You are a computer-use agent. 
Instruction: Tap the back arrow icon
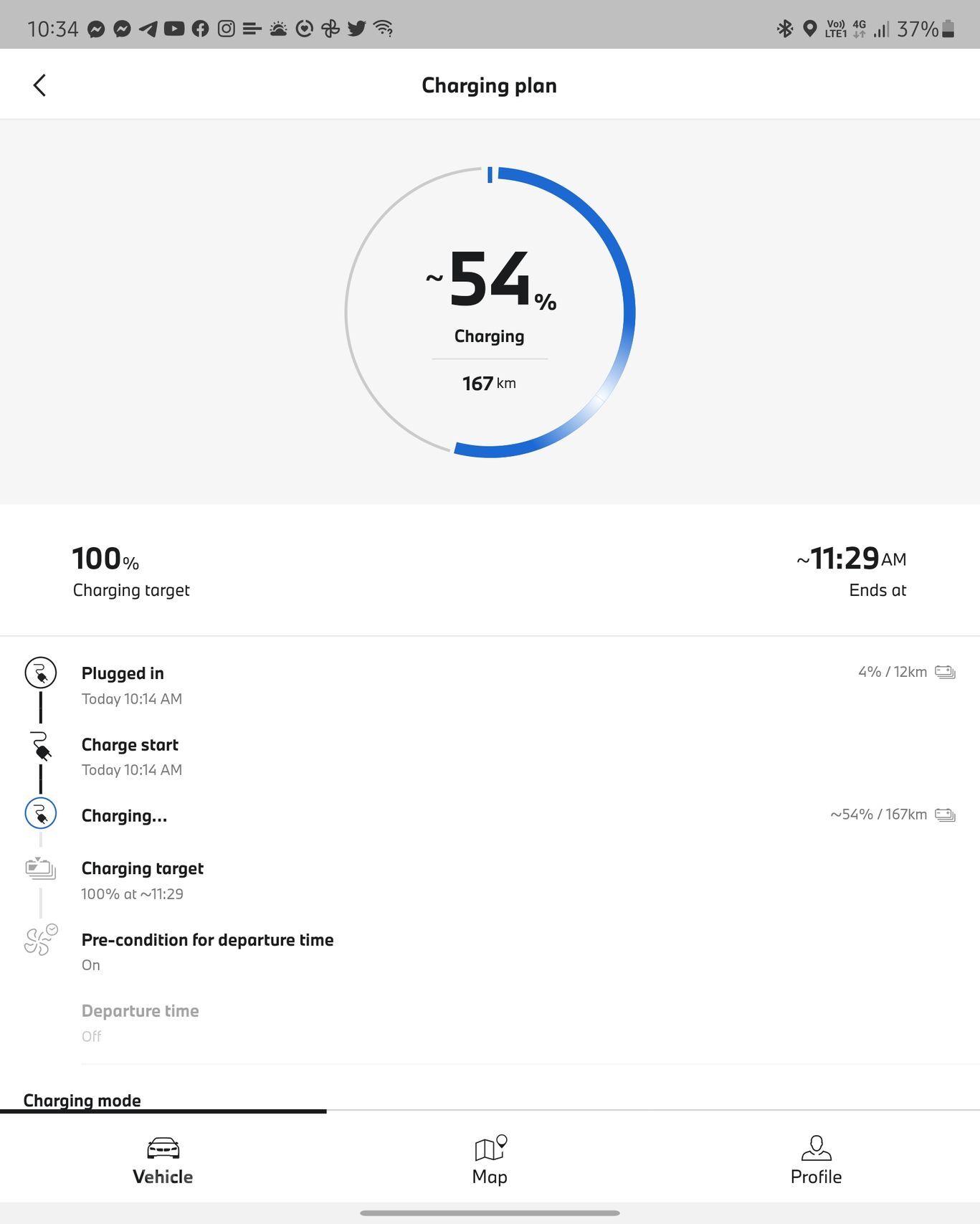pos(40,85)
